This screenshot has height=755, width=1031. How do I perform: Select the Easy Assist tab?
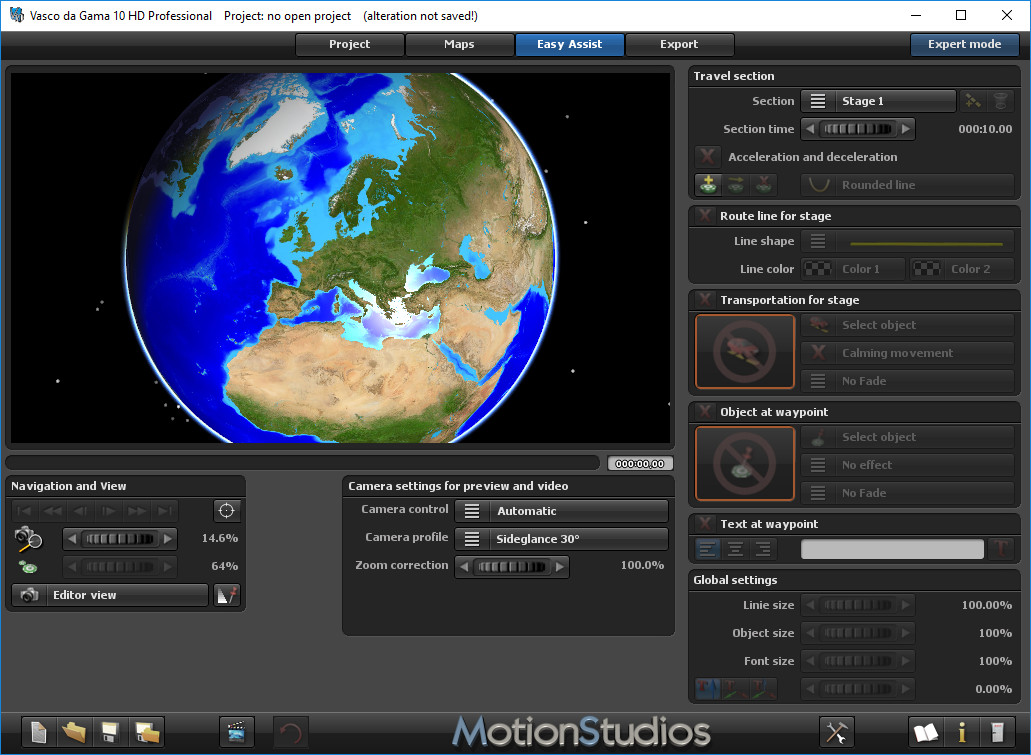(x=569, y=44)
